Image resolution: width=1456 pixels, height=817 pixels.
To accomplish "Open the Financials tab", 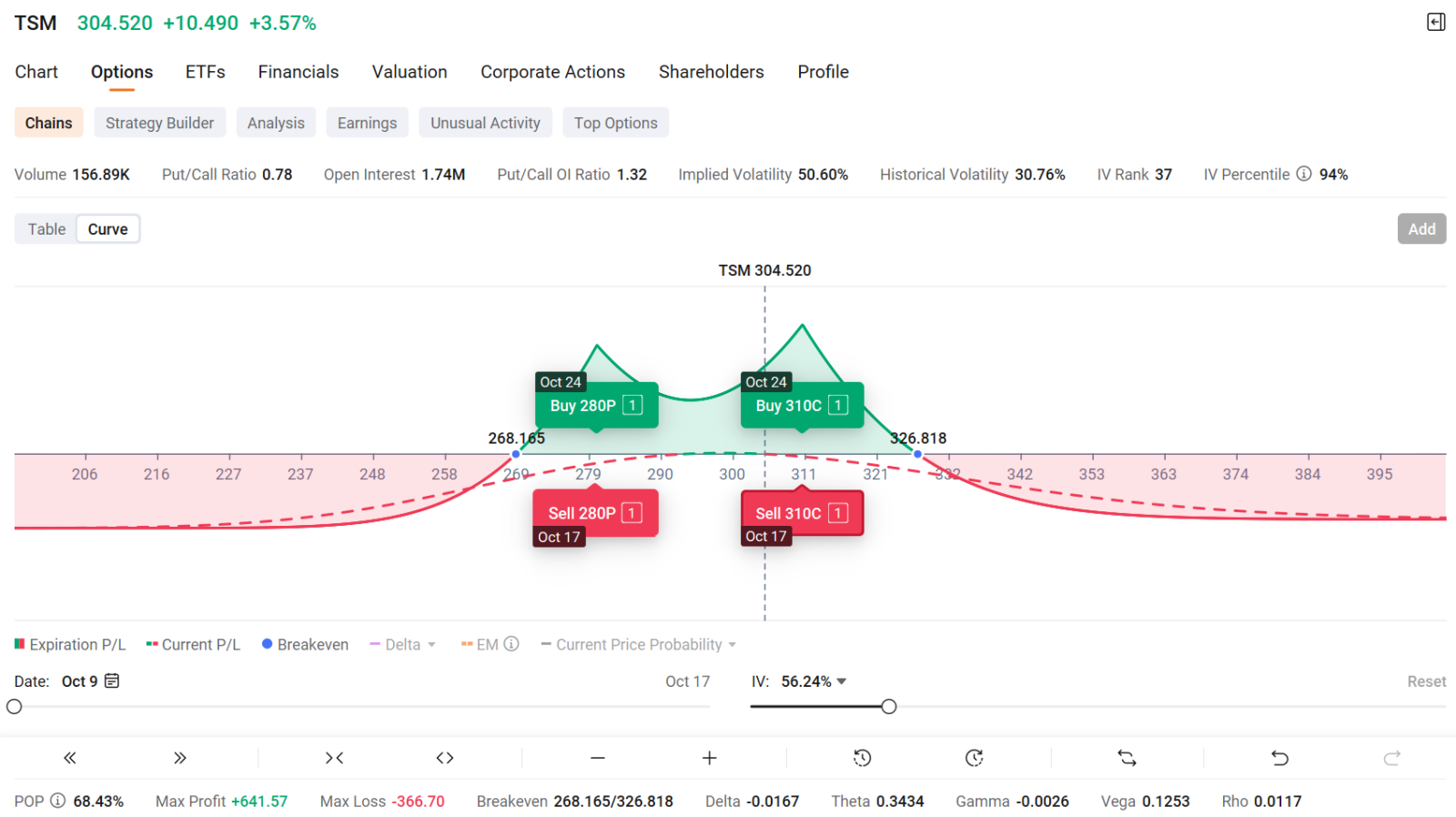I will click(x=298, y=72).
